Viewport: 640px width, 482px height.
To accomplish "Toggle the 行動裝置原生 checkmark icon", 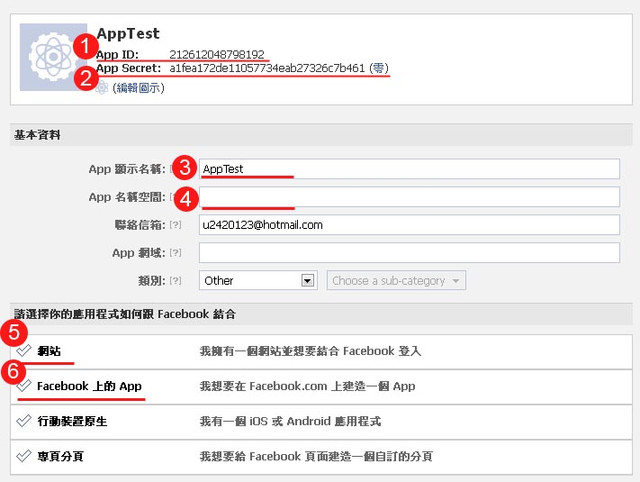I will coord(24,420).
